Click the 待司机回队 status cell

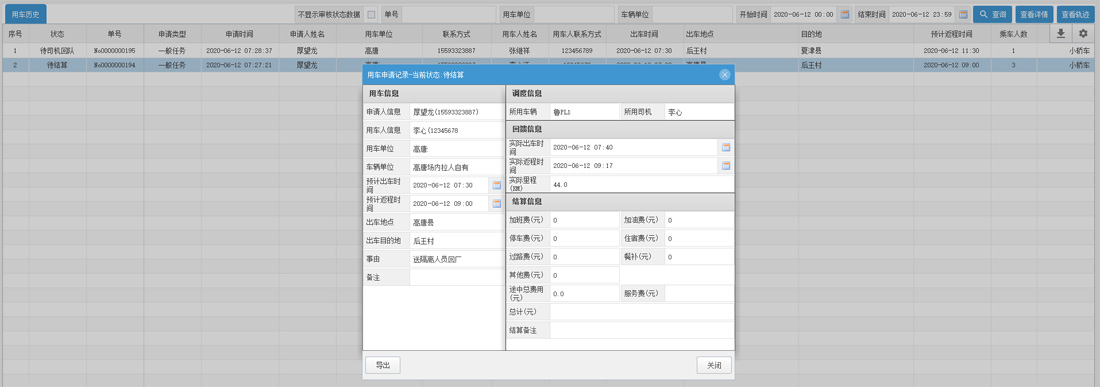coord(58,50)
